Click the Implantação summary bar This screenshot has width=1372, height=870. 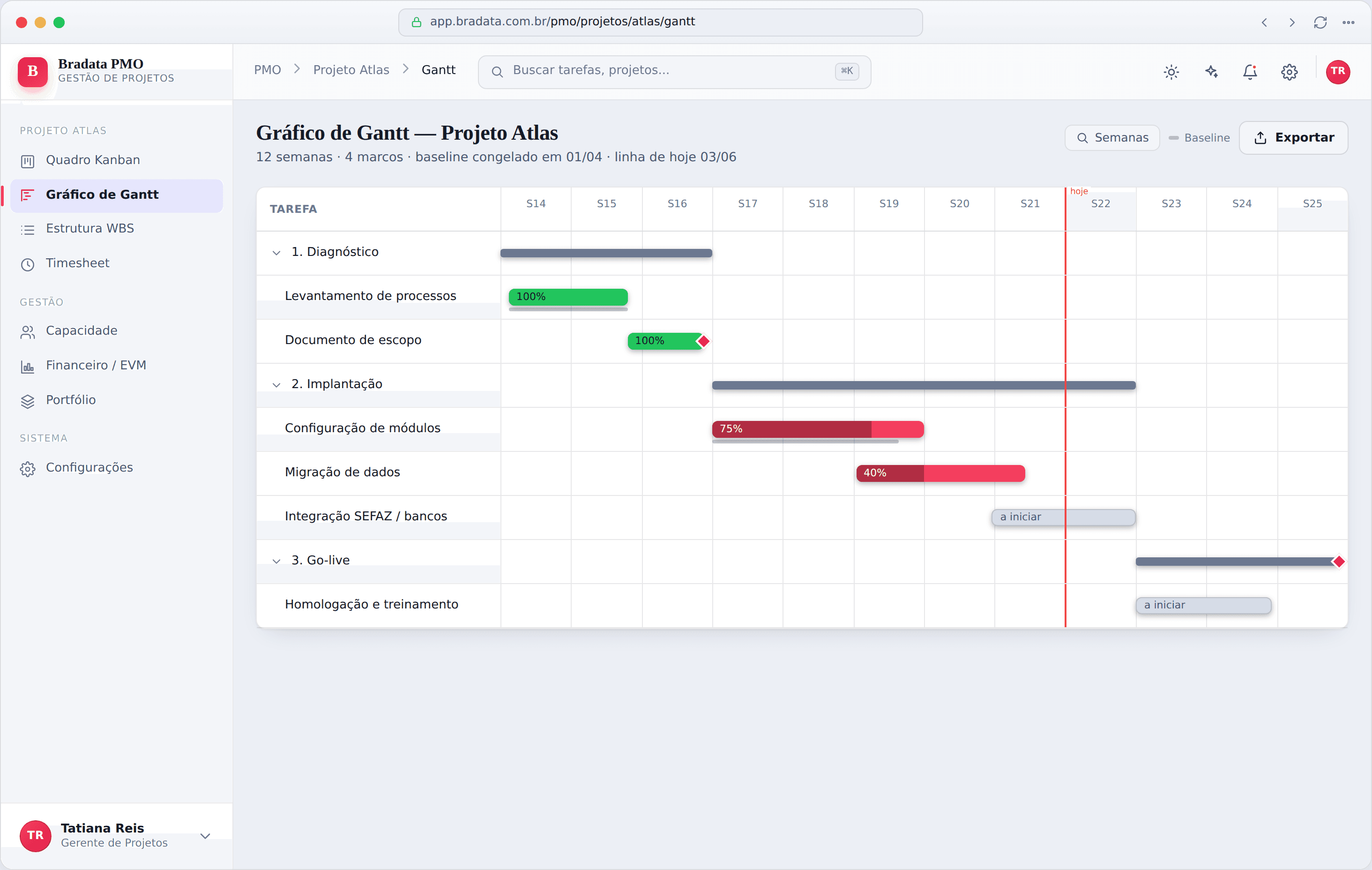point(924,385)
